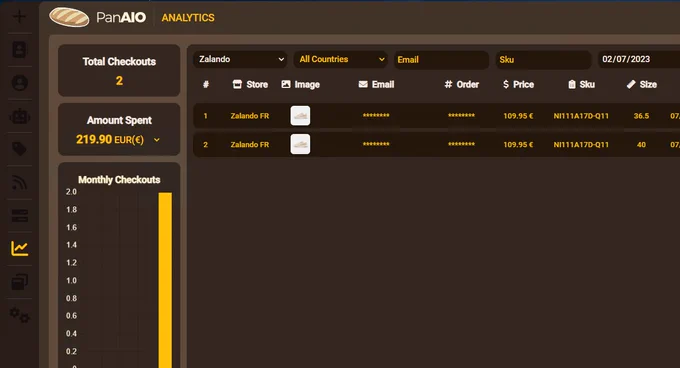This screenshot has height=368, width=680.
Task: Click the plus icon in sidebar
Action: coord(19,17)
